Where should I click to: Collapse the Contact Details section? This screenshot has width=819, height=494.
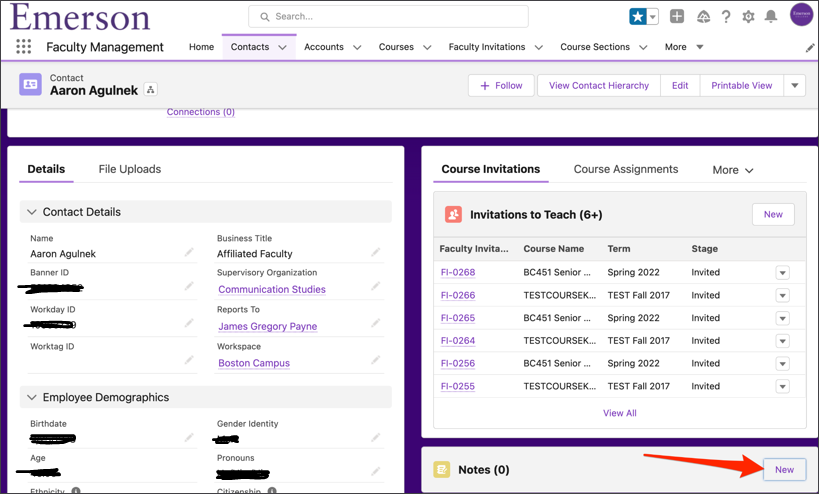(x=32, y=211)
